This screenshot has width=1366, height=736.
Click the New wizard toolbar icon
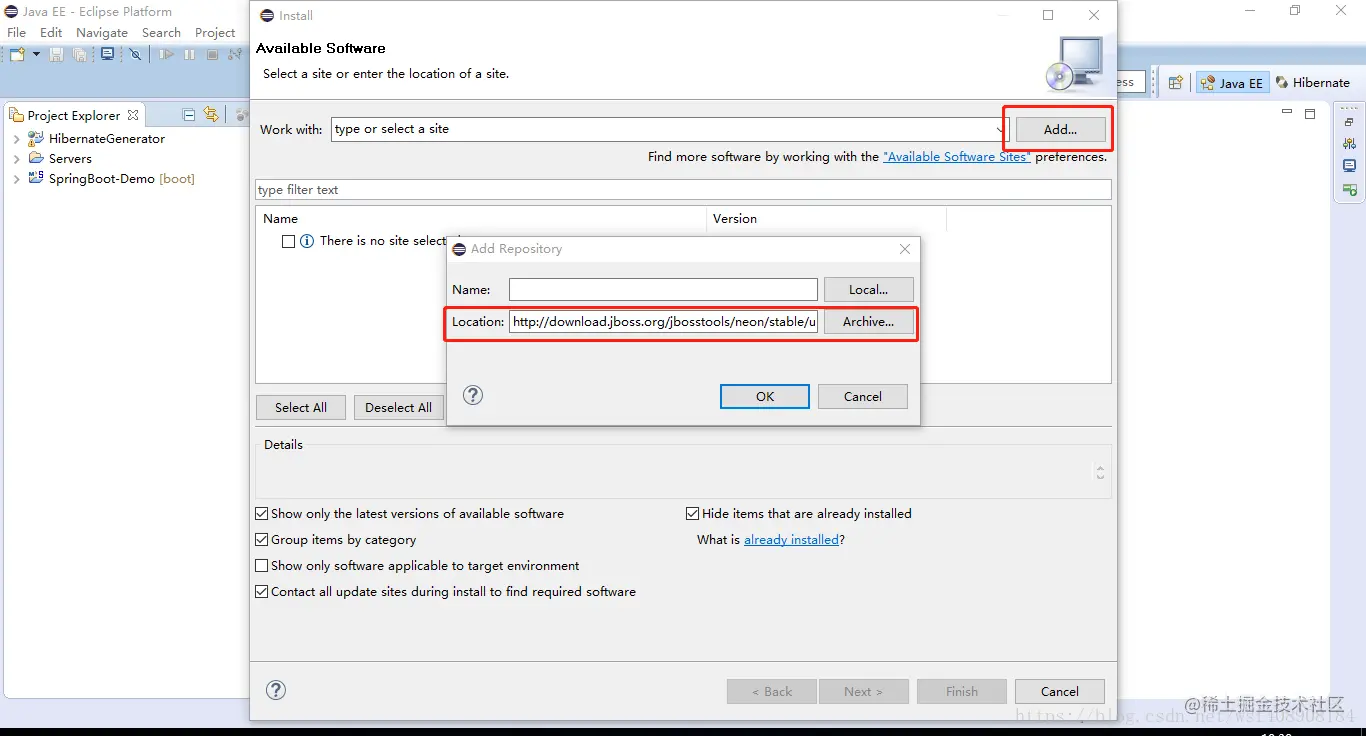point(17,54)
